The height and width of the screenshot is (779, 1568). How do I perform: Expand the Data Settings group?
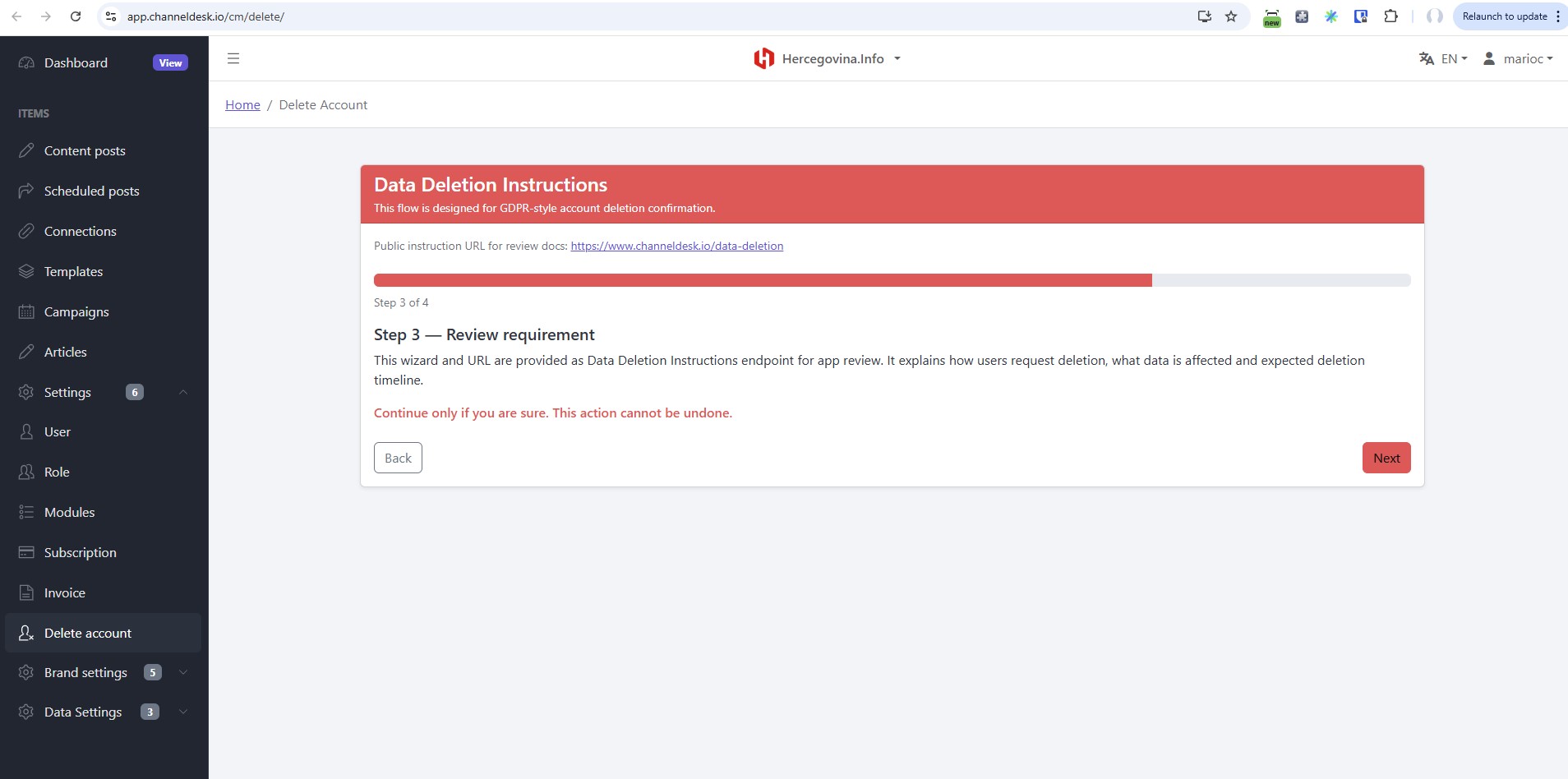(x=183, y=712)
